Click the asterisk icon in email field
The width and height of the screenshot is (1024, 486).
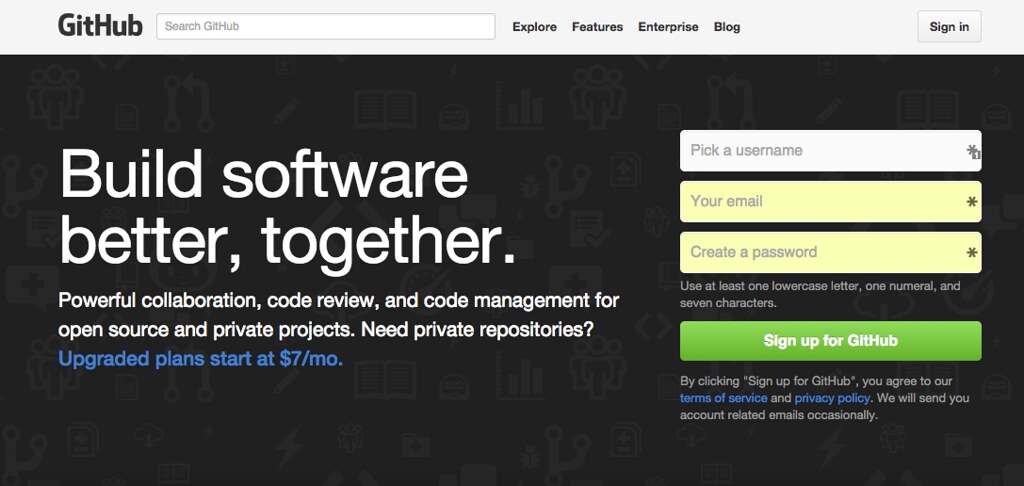coord(972,202)
